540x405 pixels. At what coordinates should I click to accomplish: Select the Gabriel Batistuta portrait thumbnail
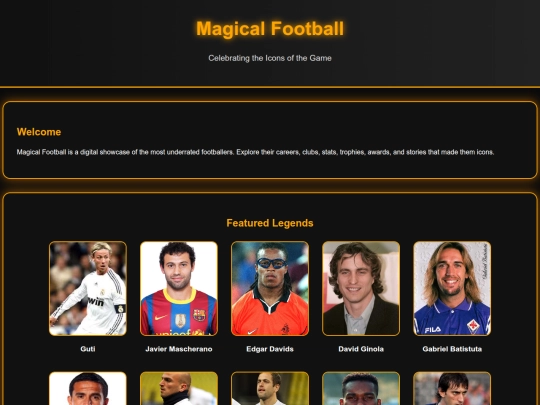[452, 288]
